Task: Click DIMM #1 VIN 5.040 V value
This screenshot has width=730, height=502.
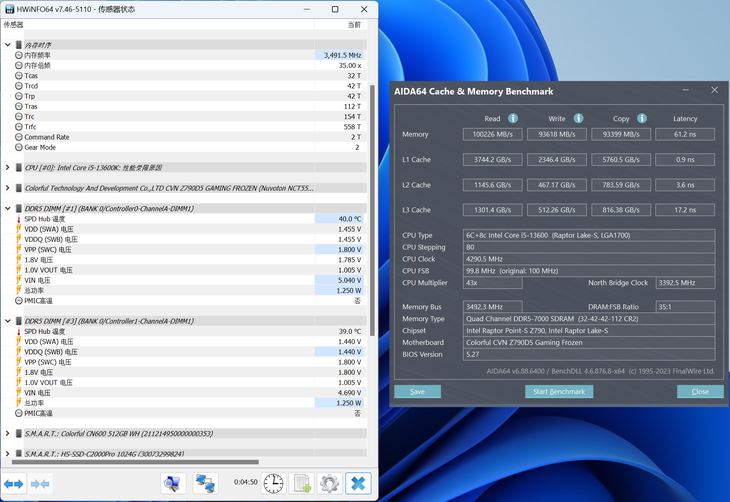Action: (350, 280)
